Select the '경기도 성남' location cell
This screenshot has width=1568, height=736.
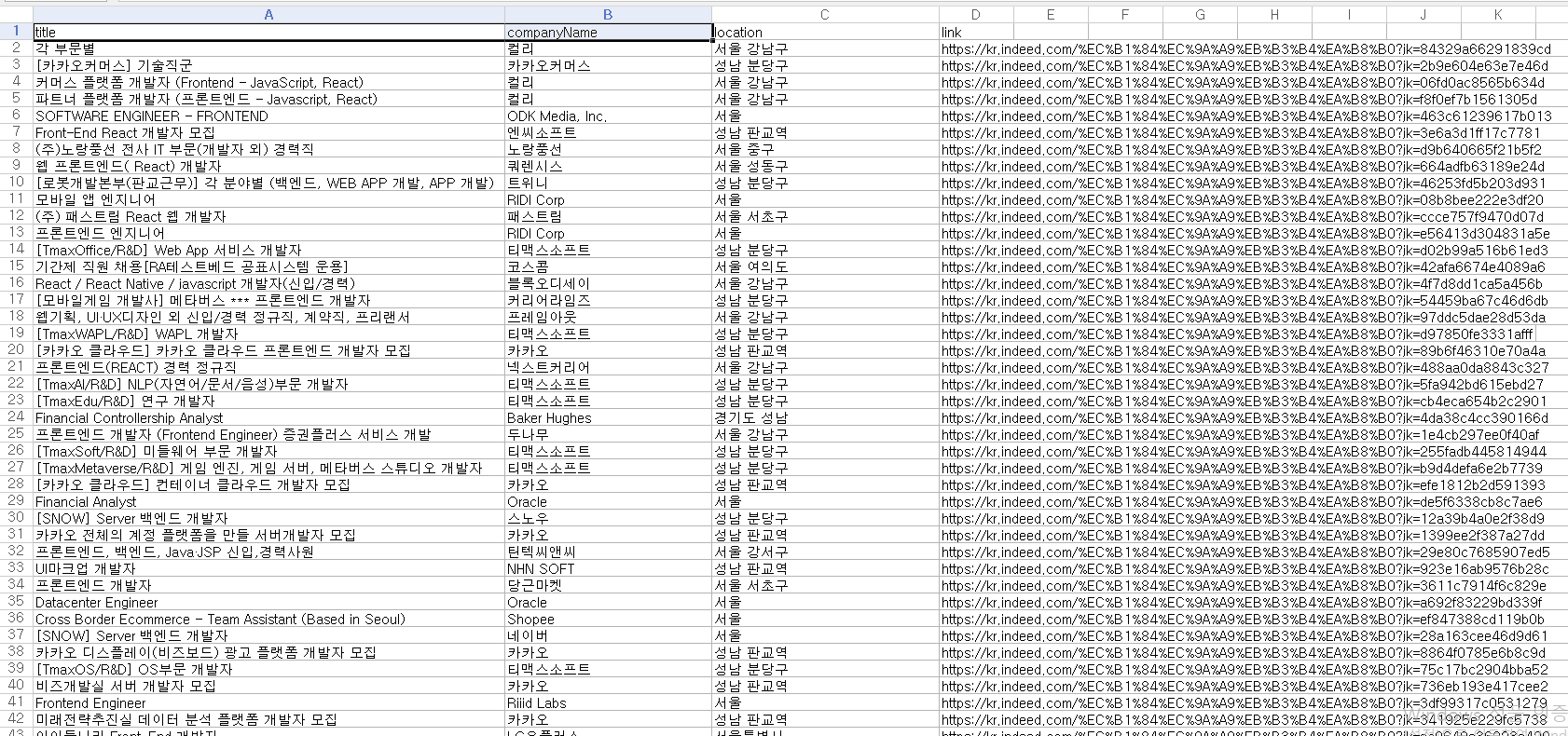click(x=825, y=417)
